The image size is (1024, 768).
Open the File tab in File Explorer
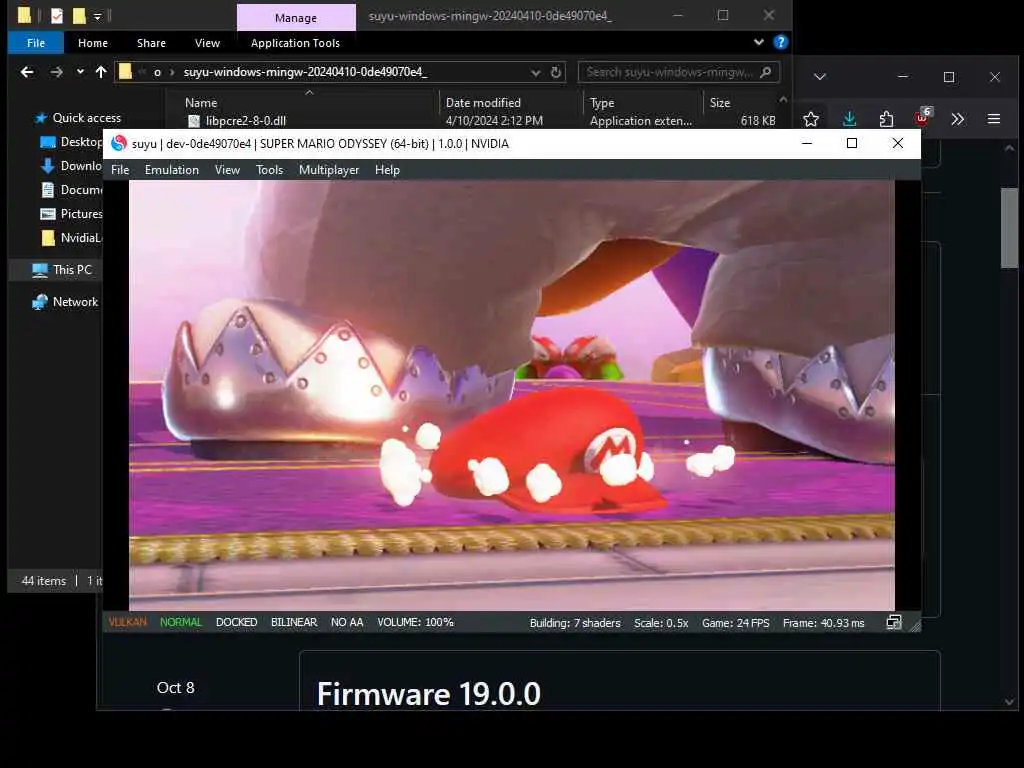click(x=36, y=43)
